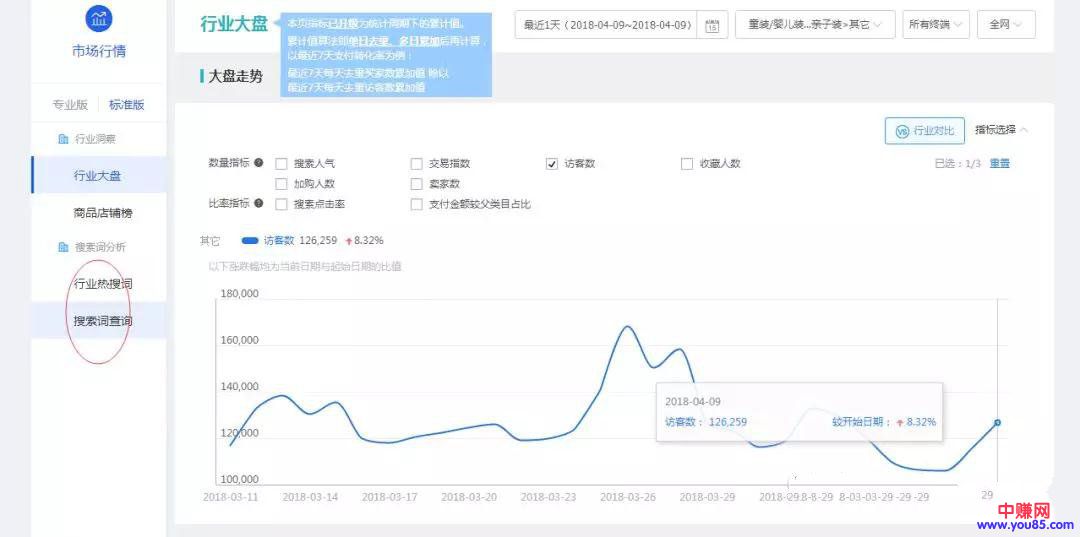This screenshot has width=1080, height=537.
Task: Open the 所有终端 dropdown
Action: click(x=935, y=25)
